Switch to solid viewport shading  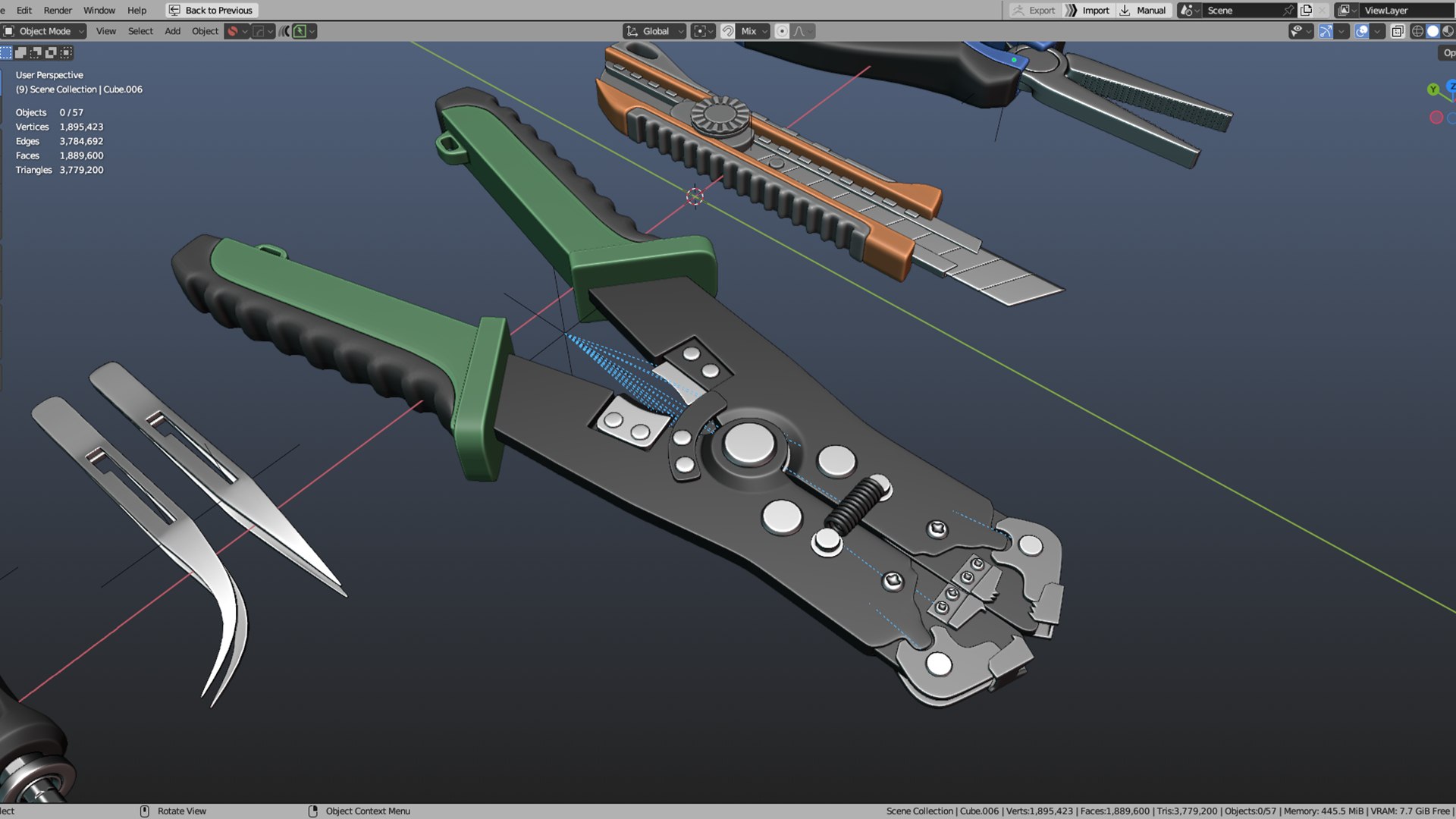[1432, 31]
